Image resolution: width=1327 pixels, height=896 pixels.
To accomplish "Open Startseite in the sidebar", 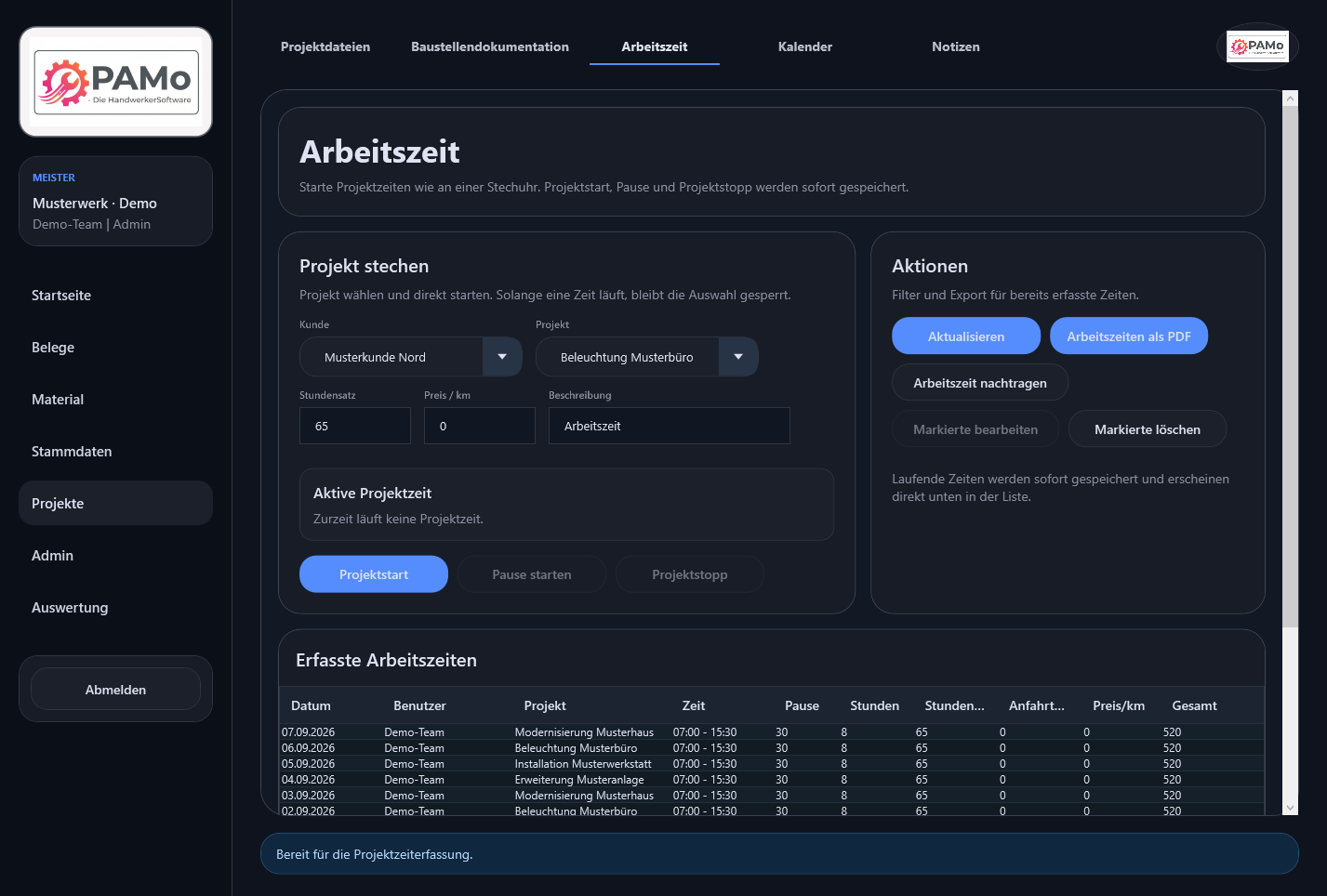I will 116,296.
